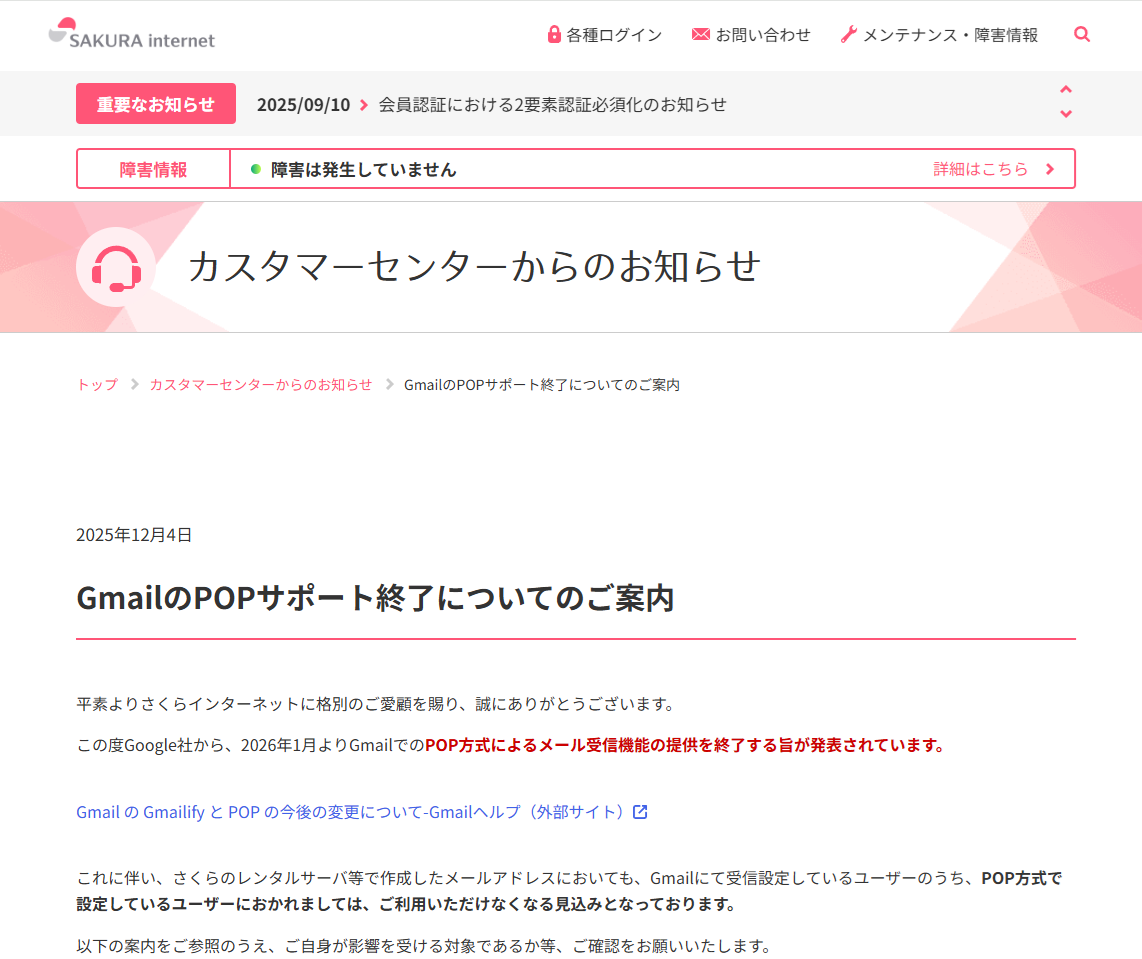Click the 重要なお知らせ button
This screenshot has width=1142, height=959.
156,104
